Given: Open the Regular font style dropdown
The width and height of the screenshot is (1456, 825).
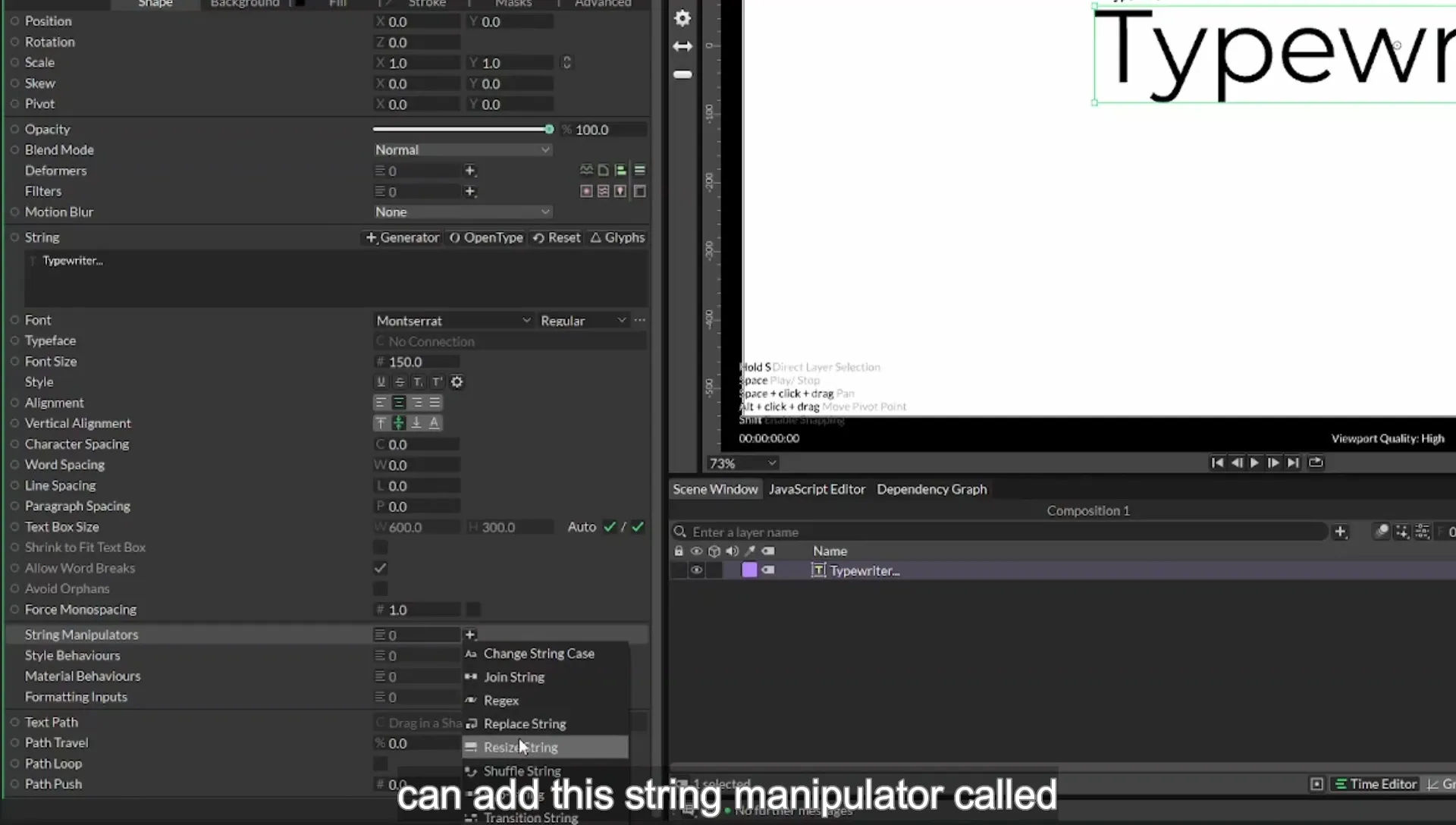Looking at the screenshot, I should point(583,321).
